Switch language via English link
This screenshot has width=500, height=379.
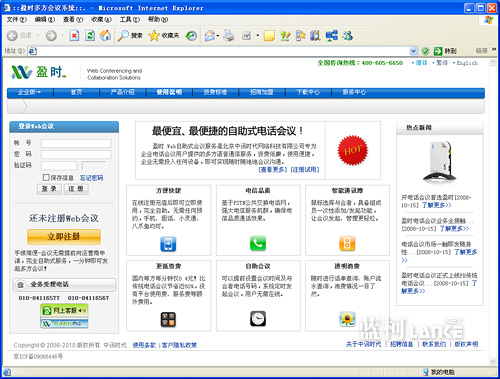(x=467, y=63)
